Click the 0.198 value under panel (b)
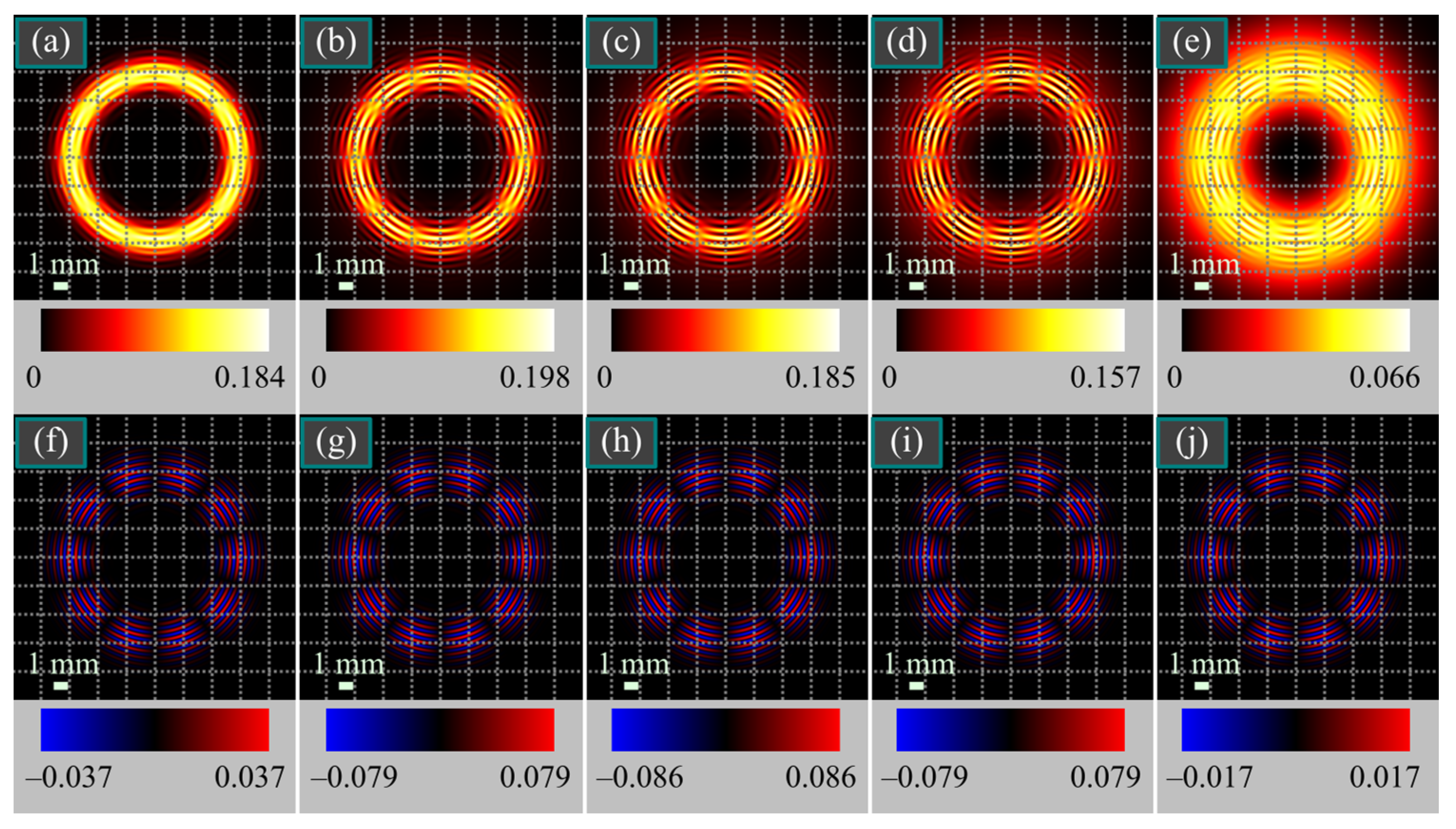 coord(534,377)
